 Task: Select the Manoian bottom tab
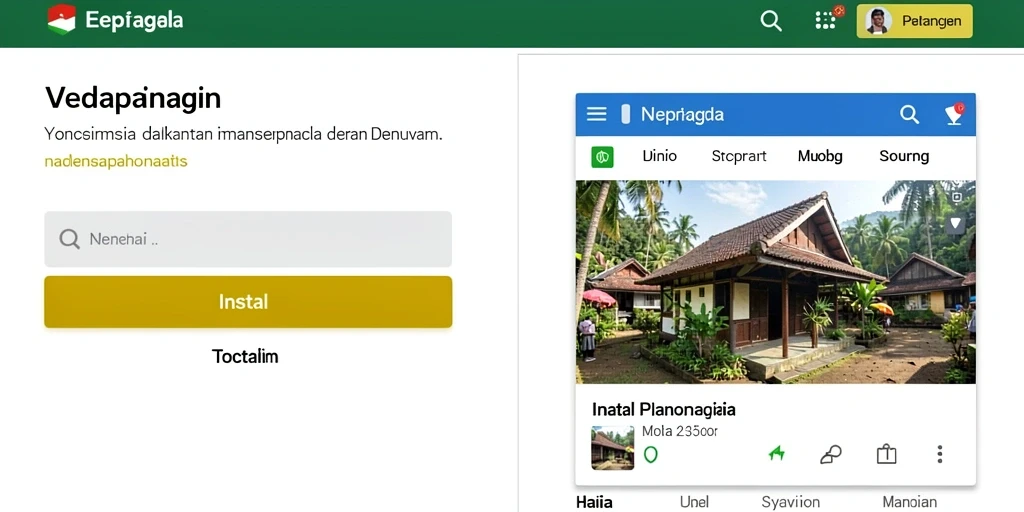(909, 502)
